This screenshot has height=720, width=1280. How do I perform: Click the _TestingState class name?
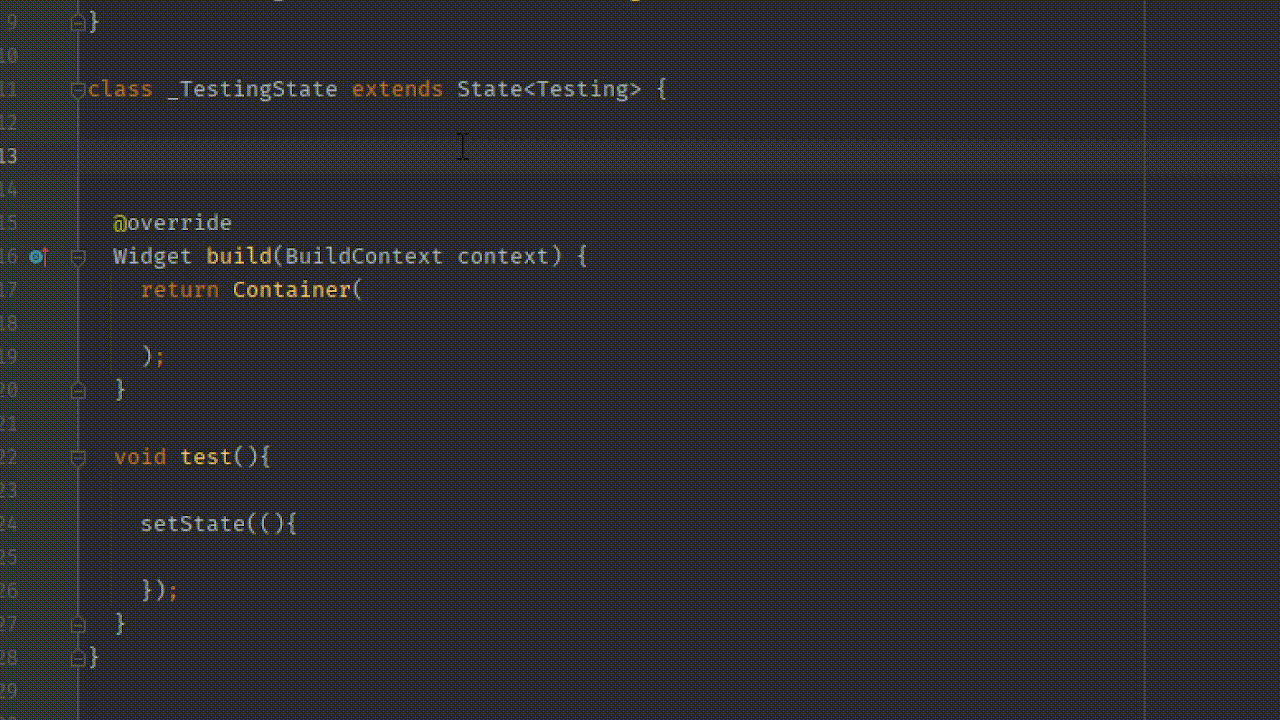coord(252,90)
